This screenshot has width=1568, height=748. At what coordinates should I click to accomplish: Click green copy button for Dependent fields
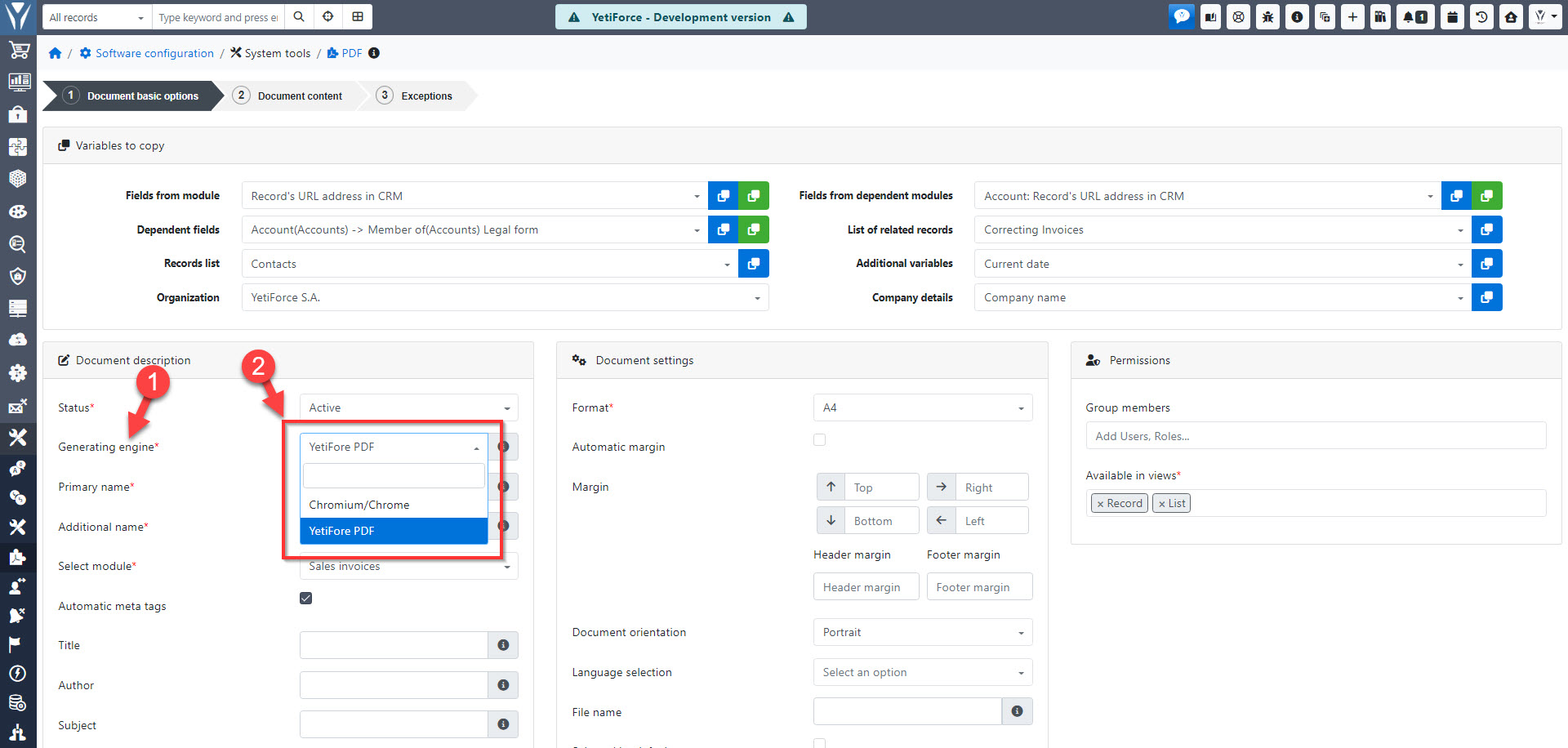pos(753,229)
